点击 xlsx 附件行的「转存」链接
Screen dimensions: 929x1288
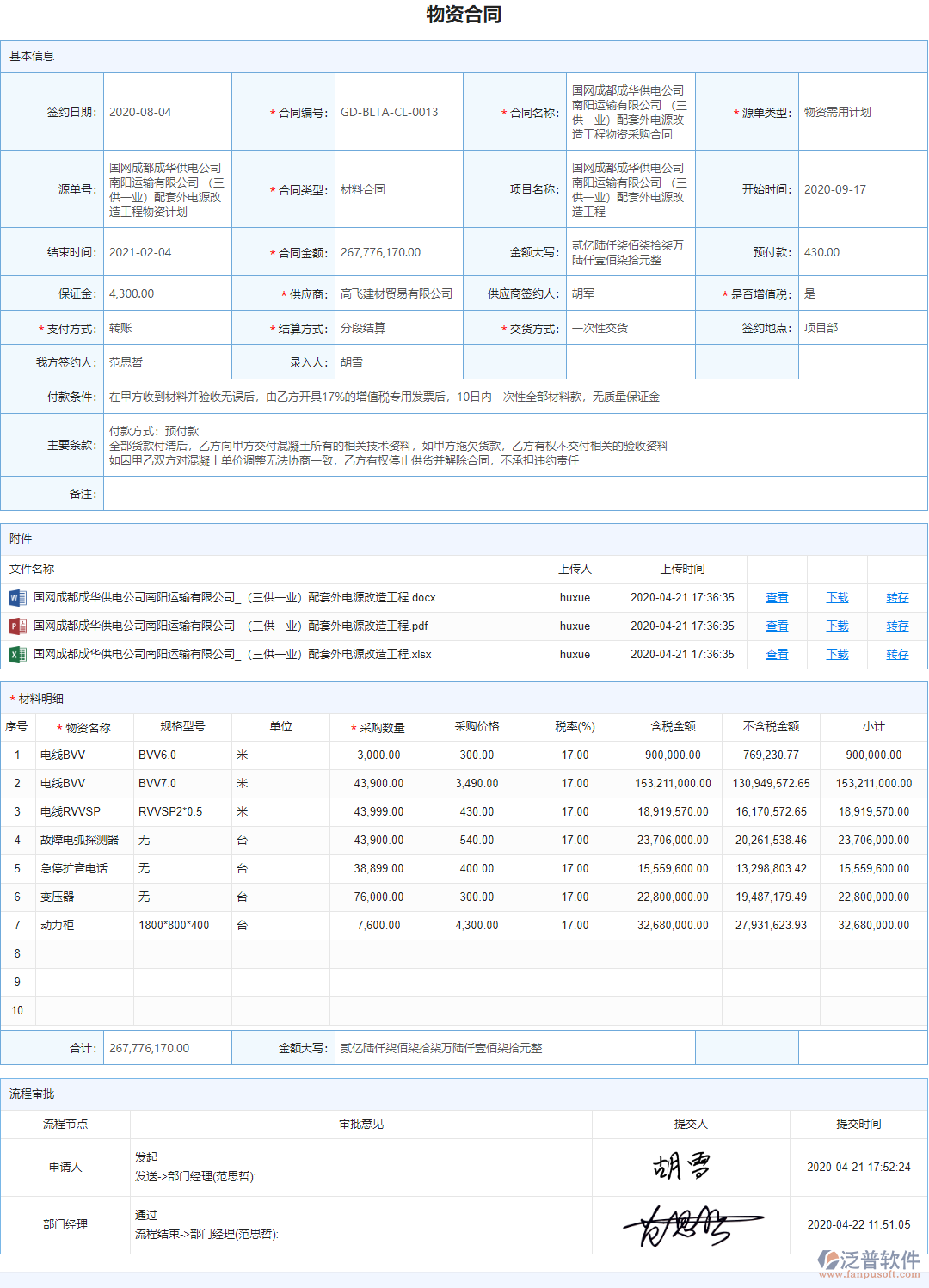[896, 654]
